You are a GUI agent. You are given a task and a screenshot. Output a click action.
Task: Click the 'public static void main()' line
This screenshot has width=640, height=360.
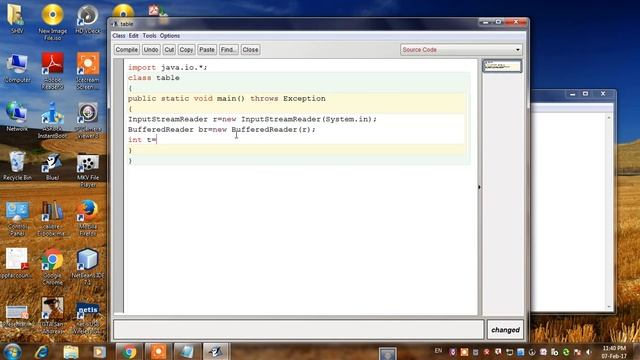point(227,98)
